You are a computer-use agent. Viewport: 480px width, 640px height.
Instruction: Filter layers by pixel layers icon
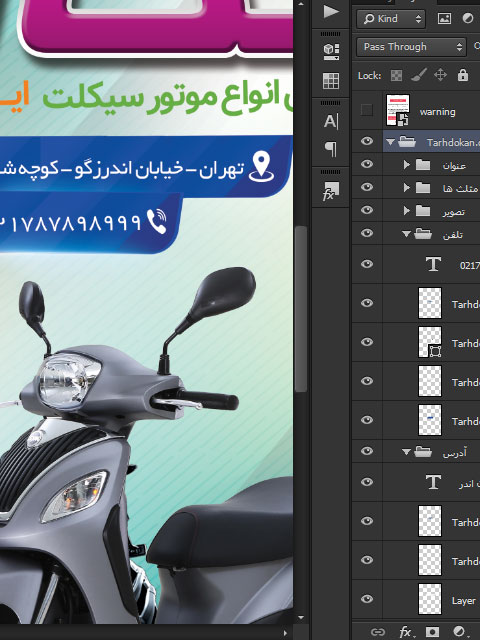tap(444, 18)
